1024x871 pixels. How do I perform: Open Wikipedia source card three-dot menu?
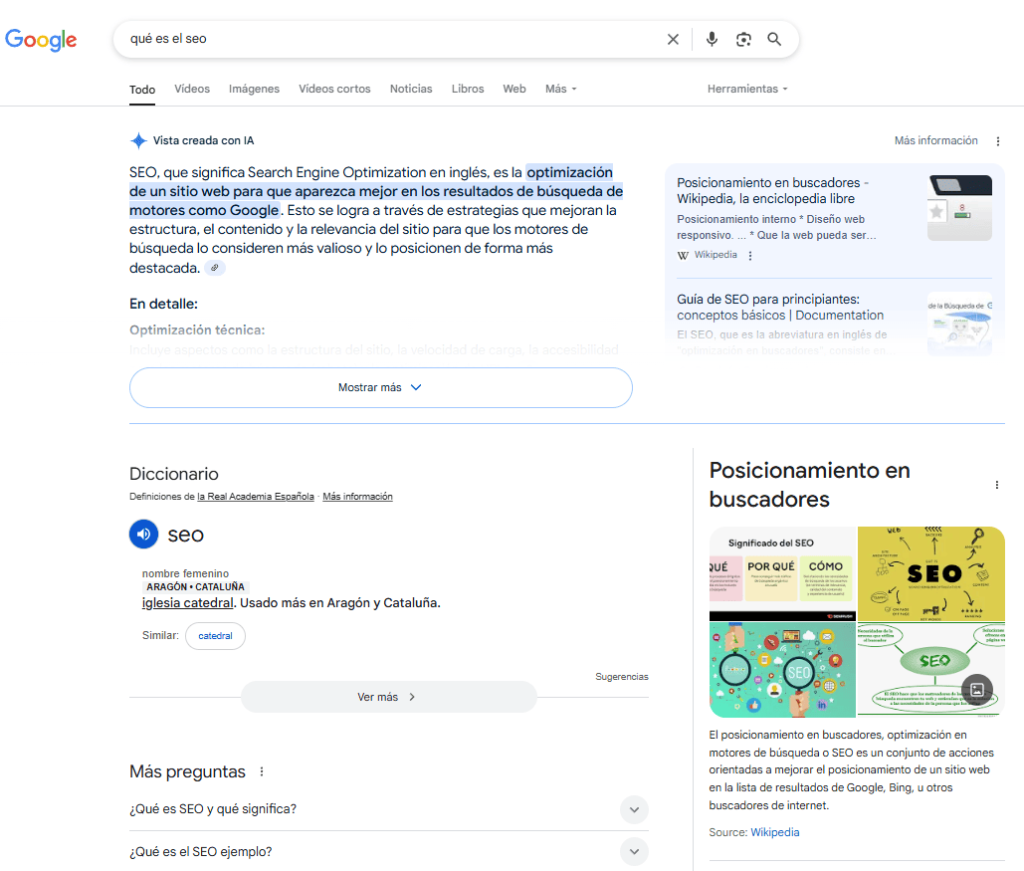750,255
